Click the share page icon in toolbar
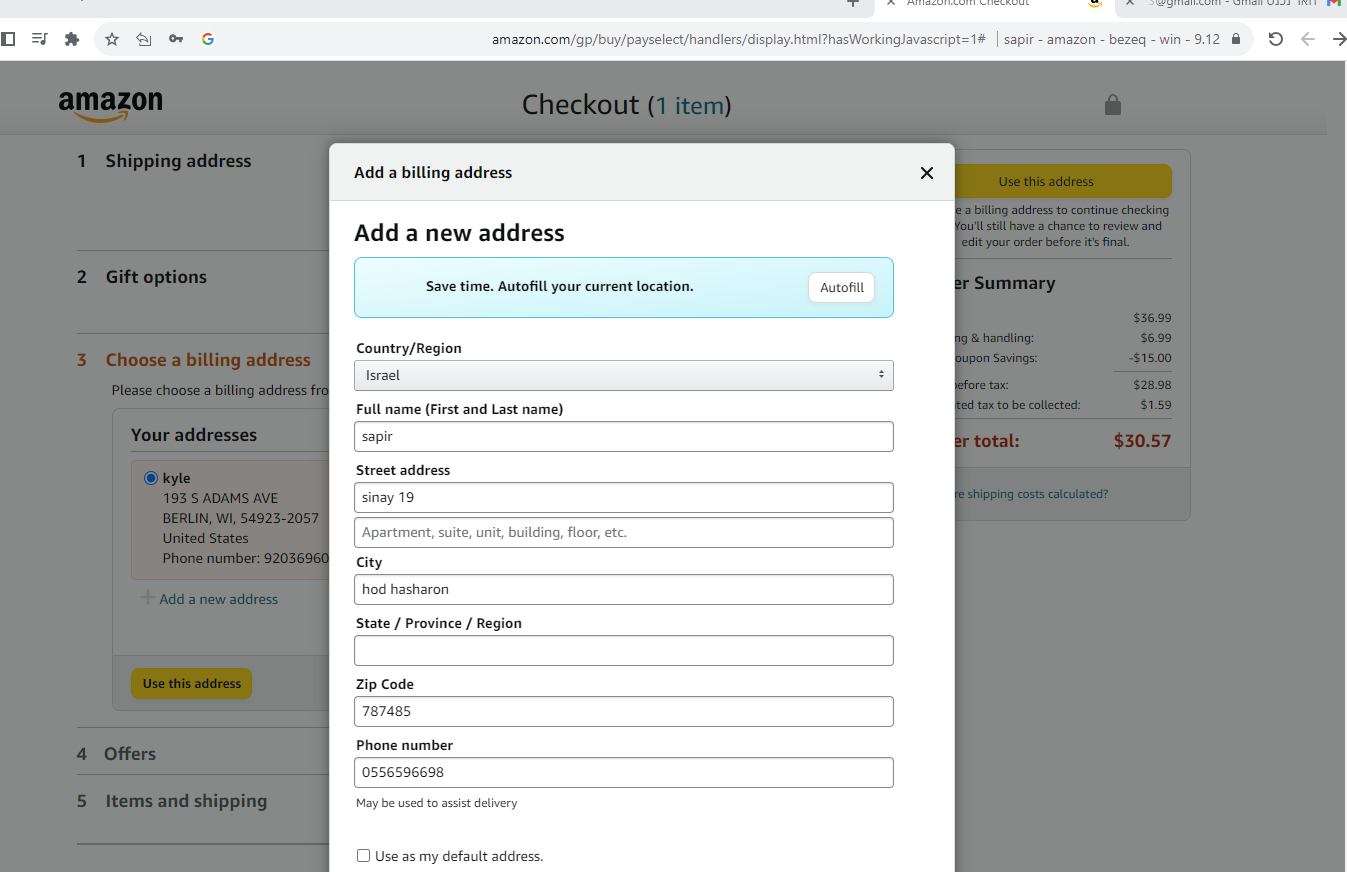The height and width of the screenshot is (872, 1347). click(x=144, y=39)
